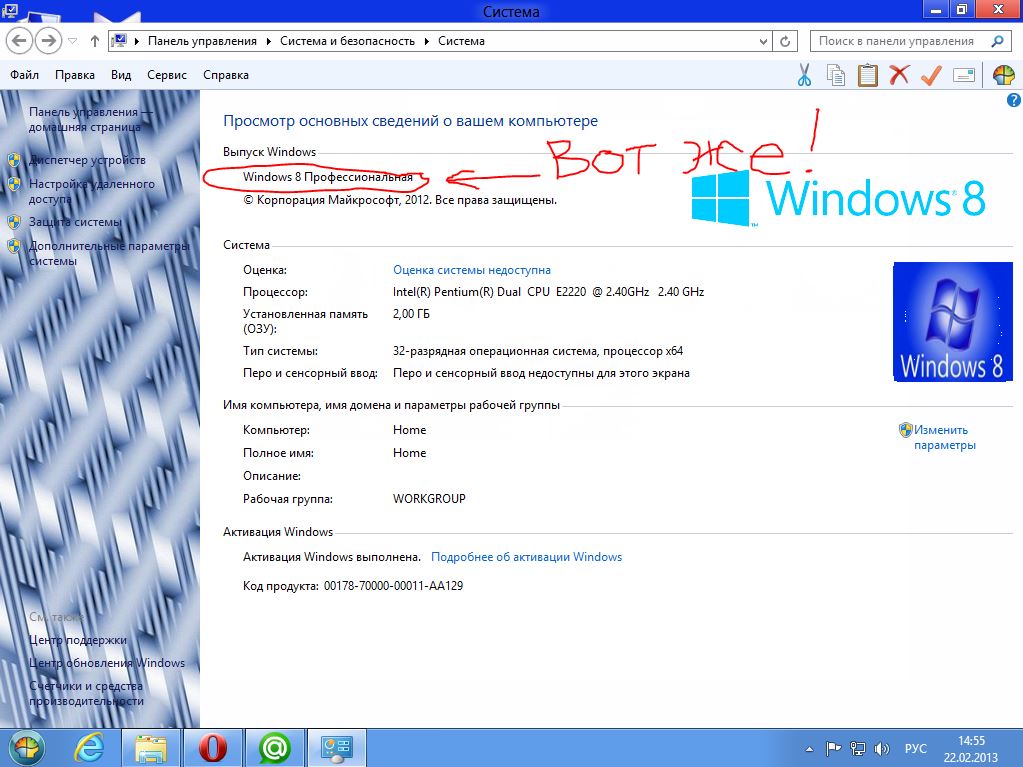The image size is (1023, 767).
Task: Go forward with the Forward arrow button
Action: (x=48, y=41)
